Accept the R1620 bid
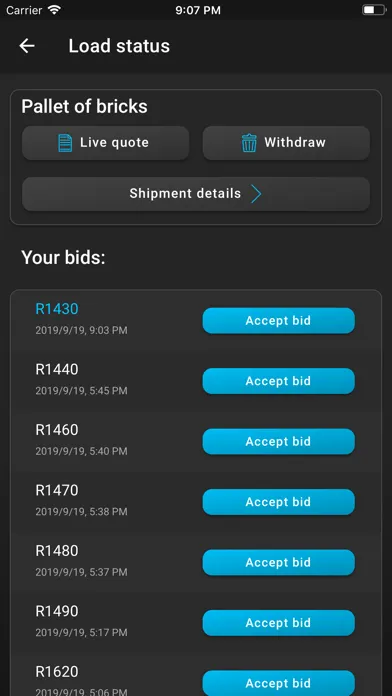392x696 pixels. (279, 683)
